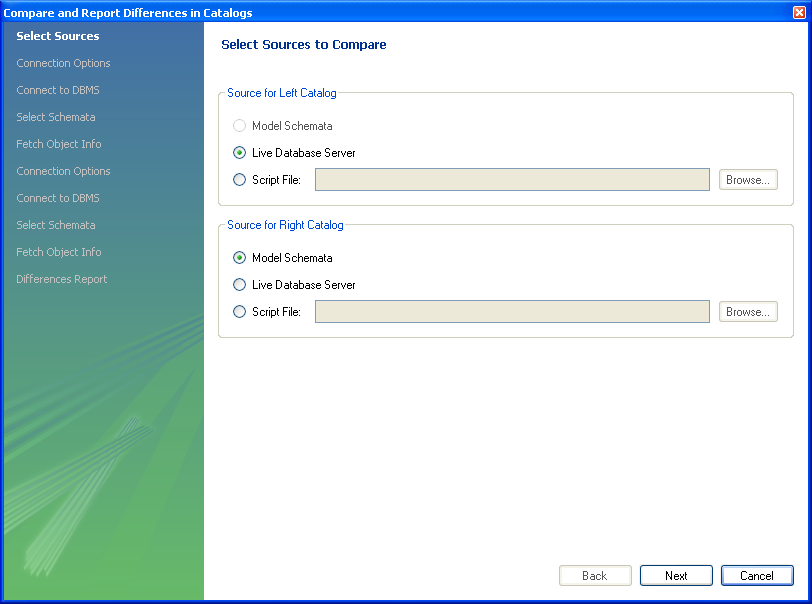
Task: Choose Script File option for Left Catalog
Action: point(239,180)
